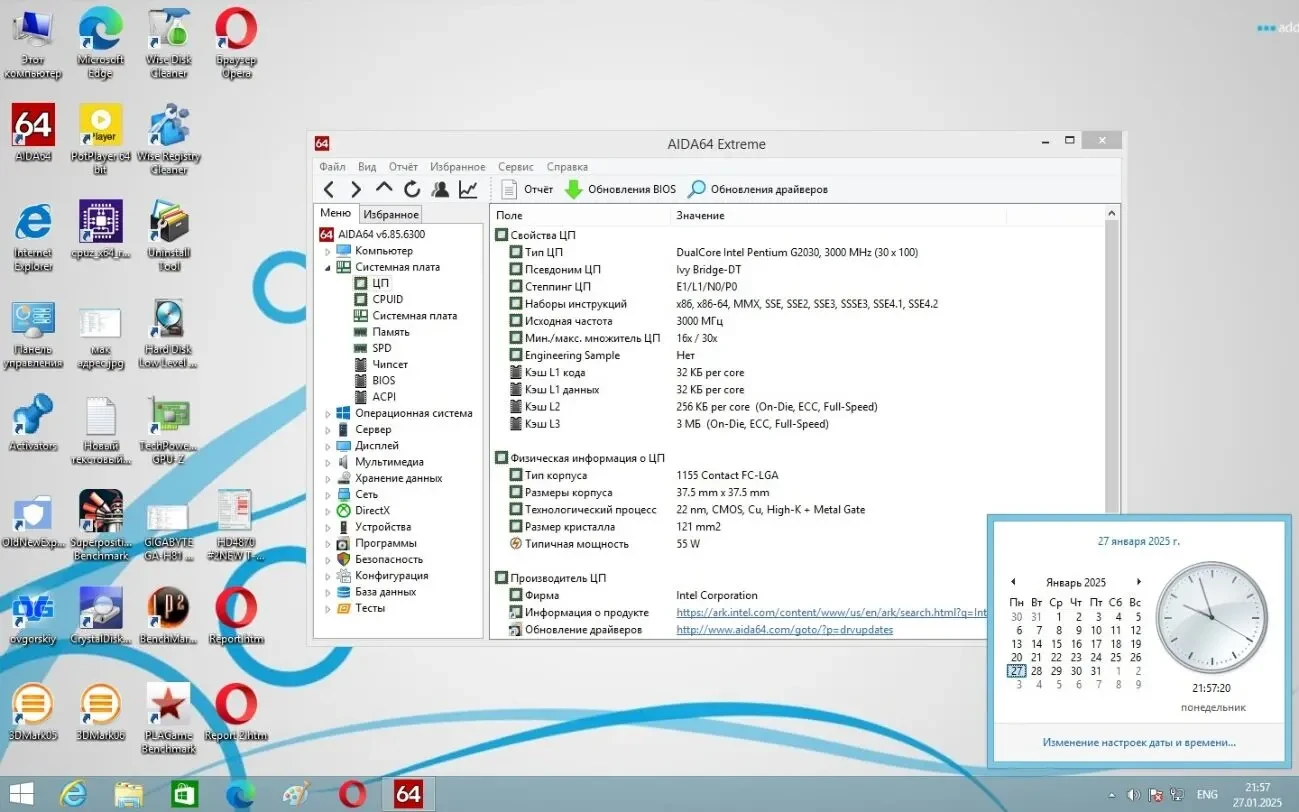The width and height of the screenshot is (1299, 812).
Task: Click the aida64.com driver updates link
Action: click(784, 630)
